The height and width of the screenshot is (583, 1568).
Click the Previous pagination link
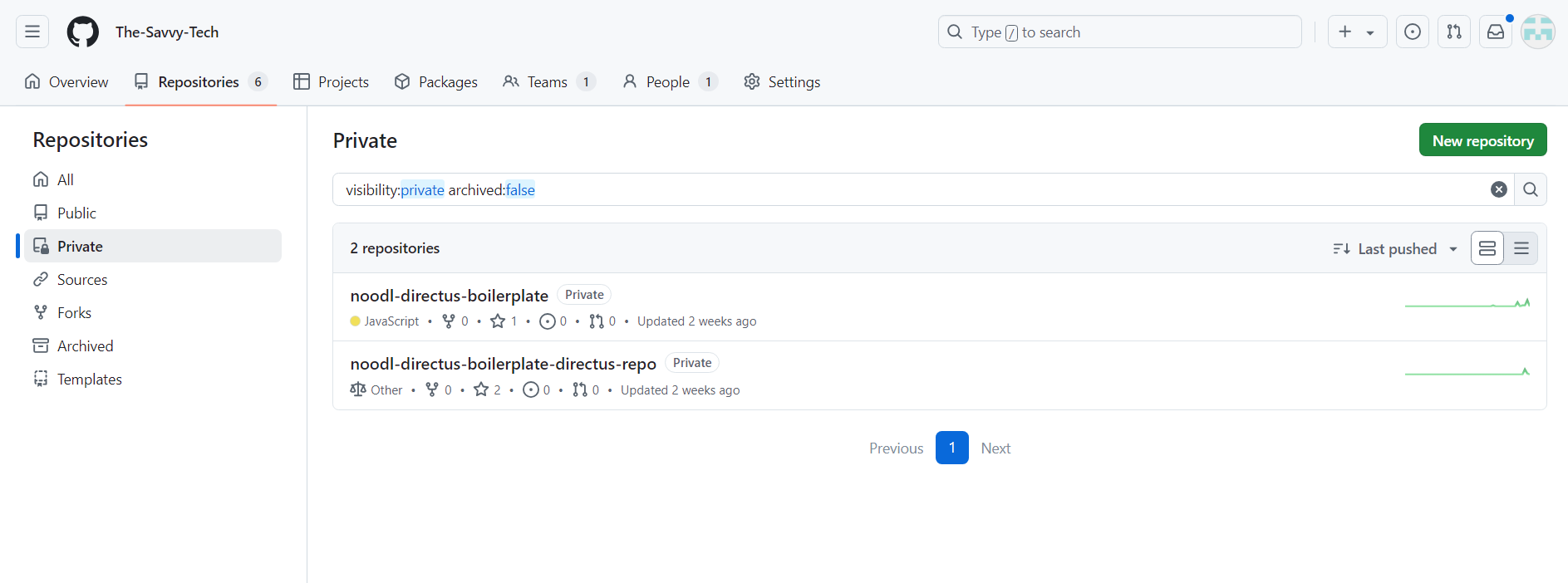tap(896, 448)
